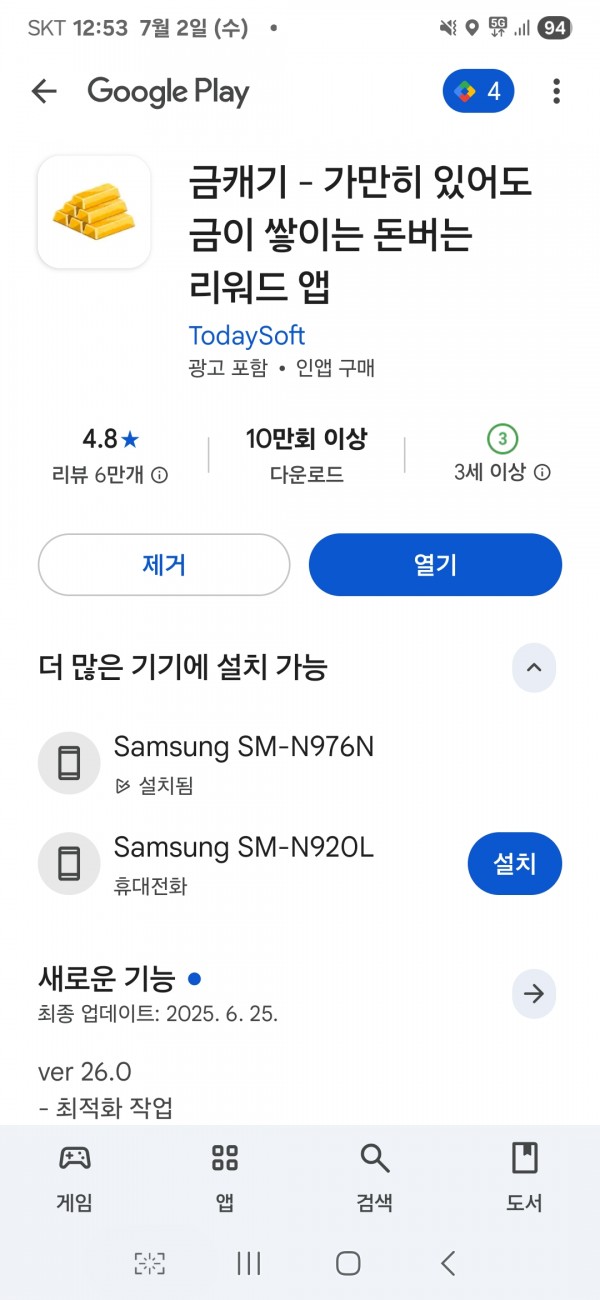Open the 검색 search tab
The height and width of the screenshot is (1300, 600).
coord(374,1179)
